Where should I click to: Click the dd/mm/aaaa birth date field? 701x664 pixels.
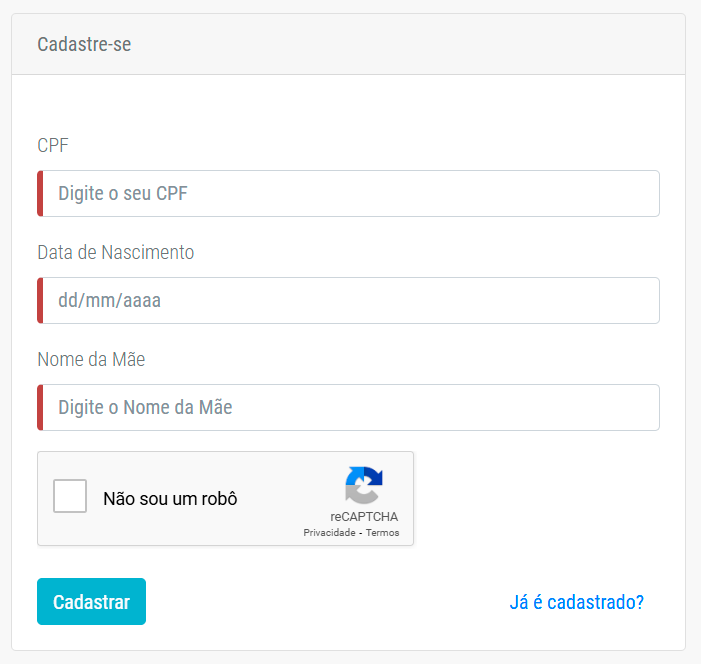click(x=348, y=300)
